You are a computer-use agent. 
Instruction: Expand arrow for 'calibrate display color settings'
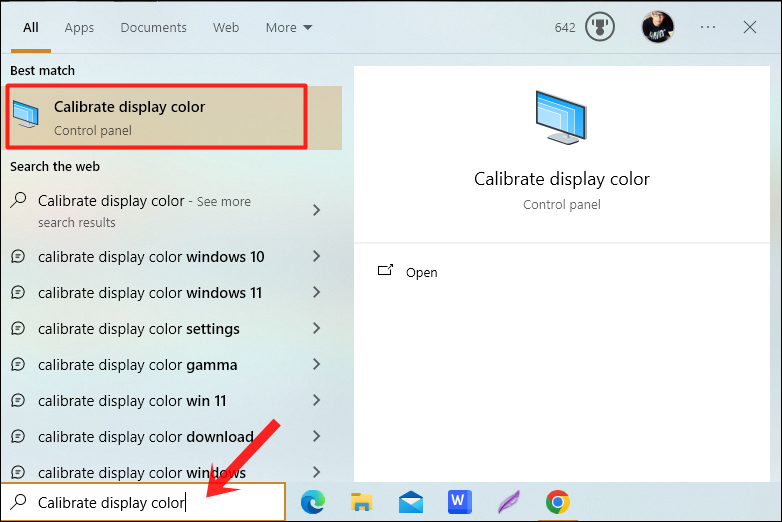[x=316, y=328]
